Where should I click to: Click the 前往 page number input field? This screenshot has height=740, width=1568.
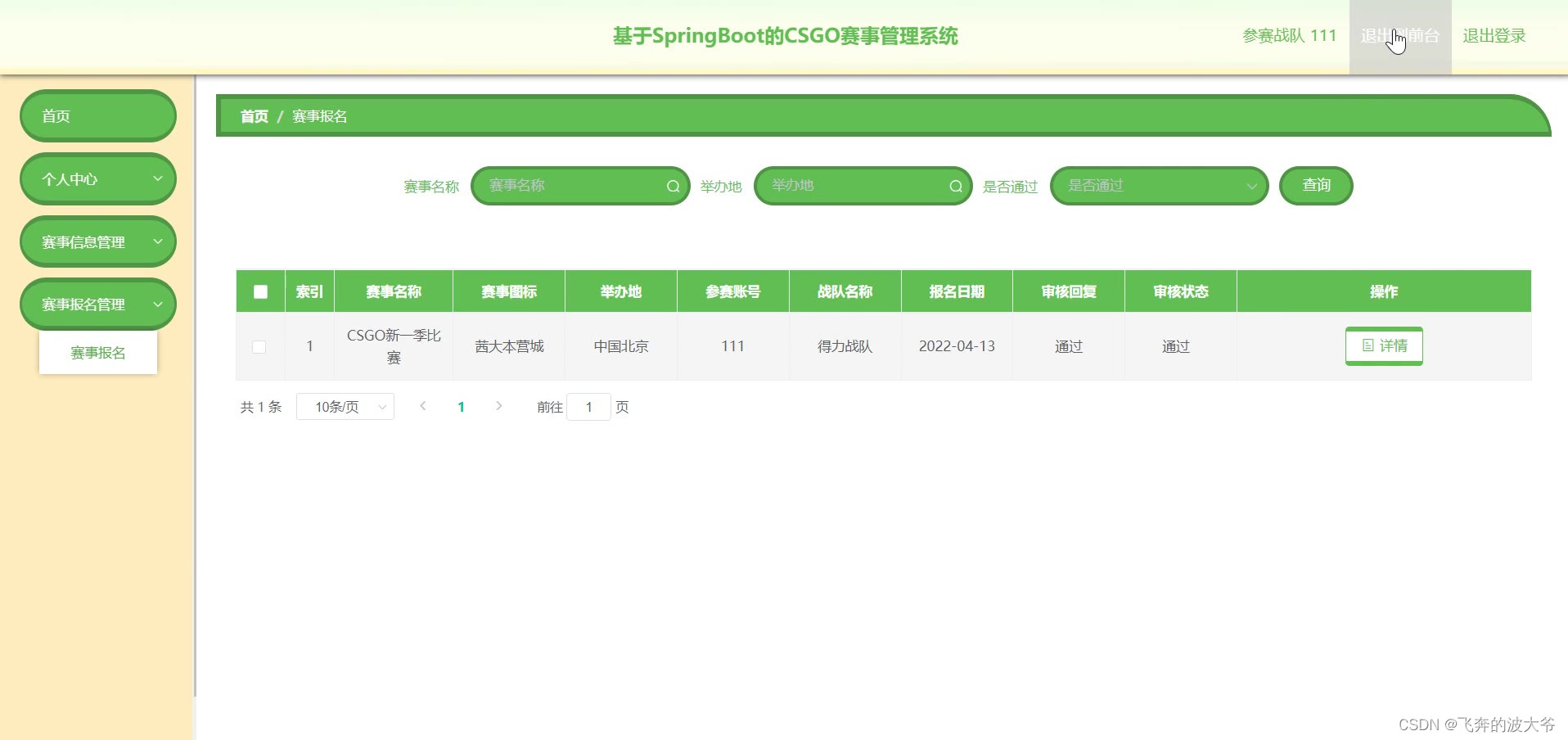pos(588,406)
